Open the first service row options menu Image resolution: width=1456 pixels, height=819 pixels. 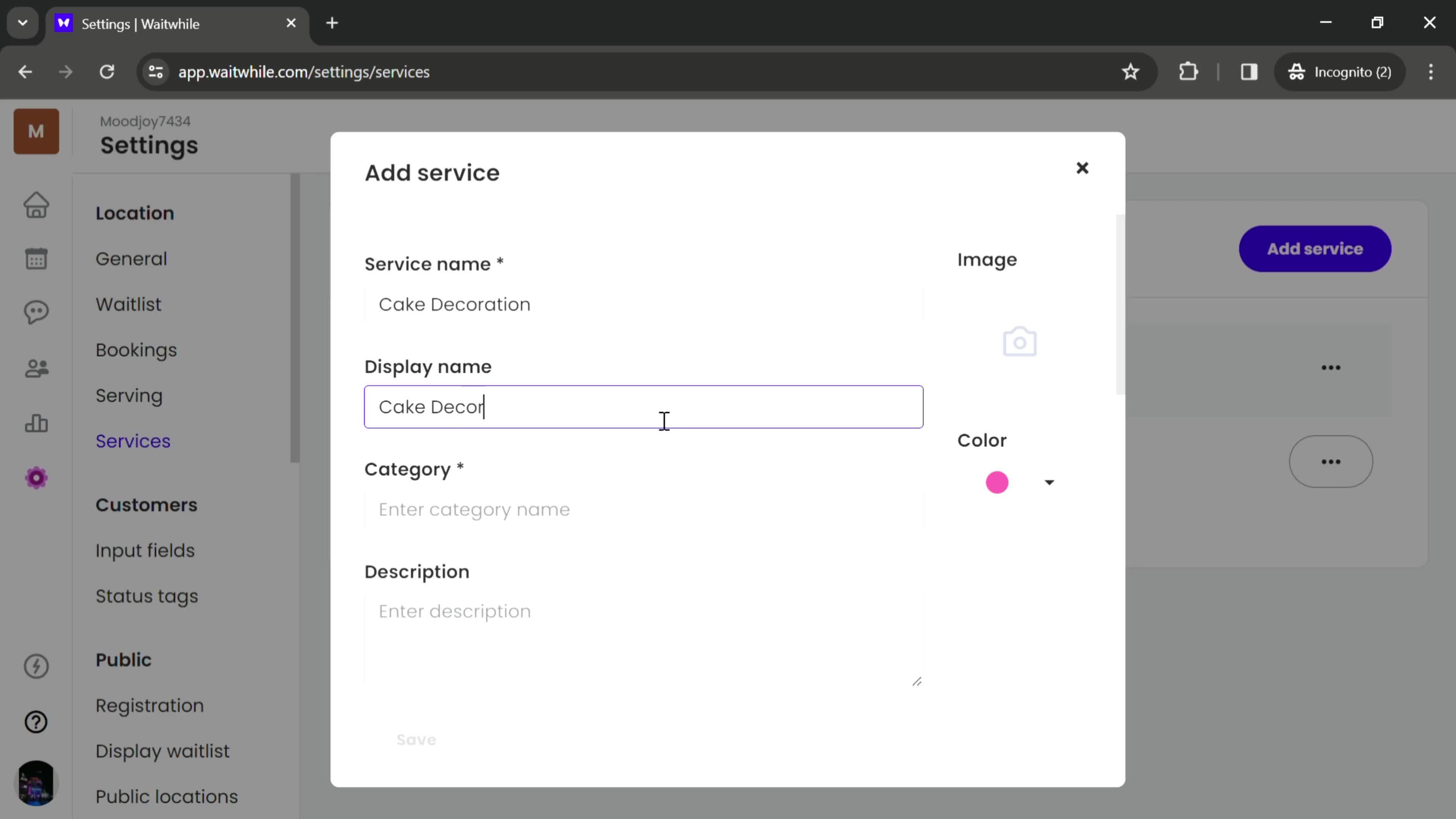1330,368
